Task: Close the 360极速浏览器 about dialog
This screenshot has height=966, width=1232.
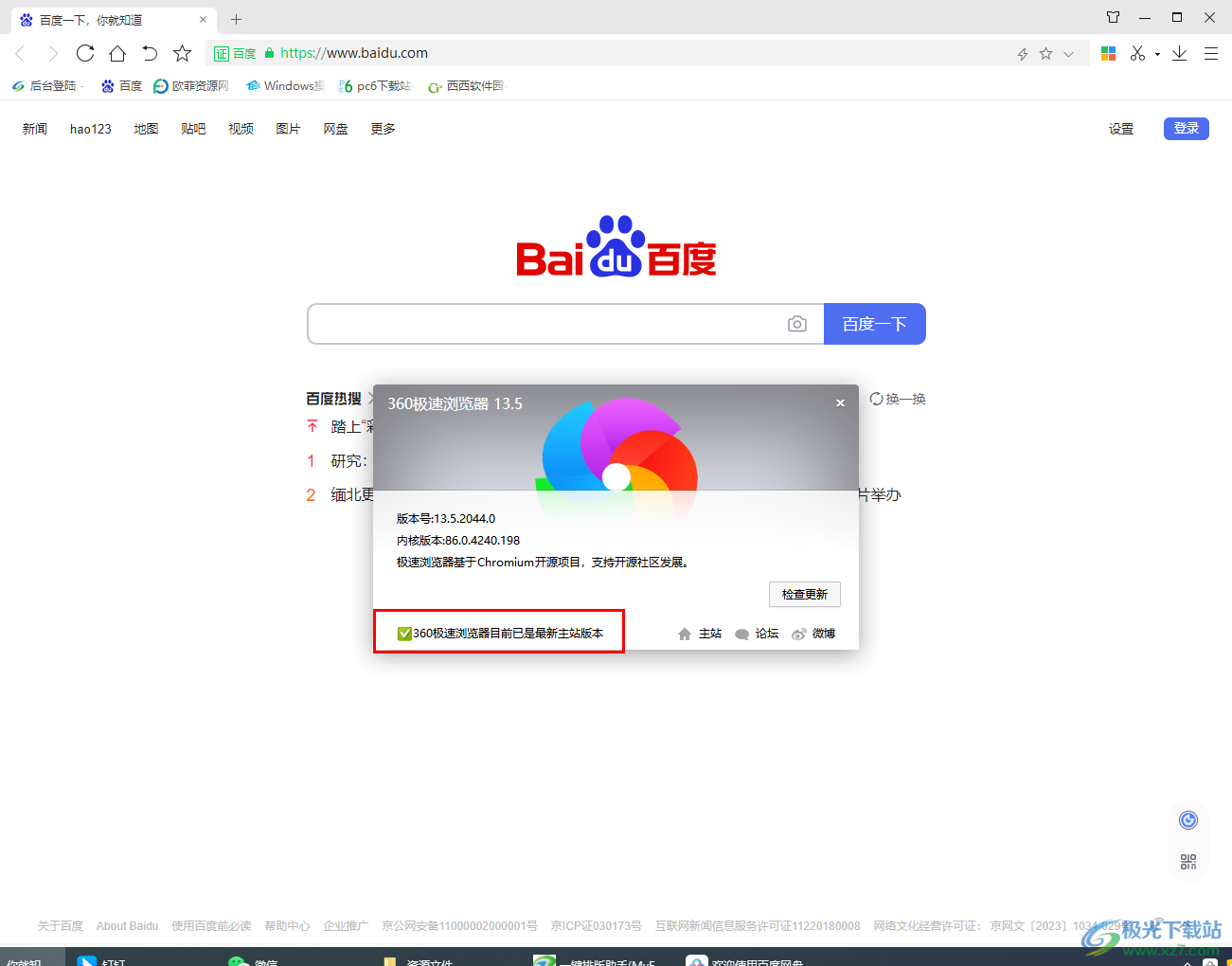Action: click(x=840, y=402)
